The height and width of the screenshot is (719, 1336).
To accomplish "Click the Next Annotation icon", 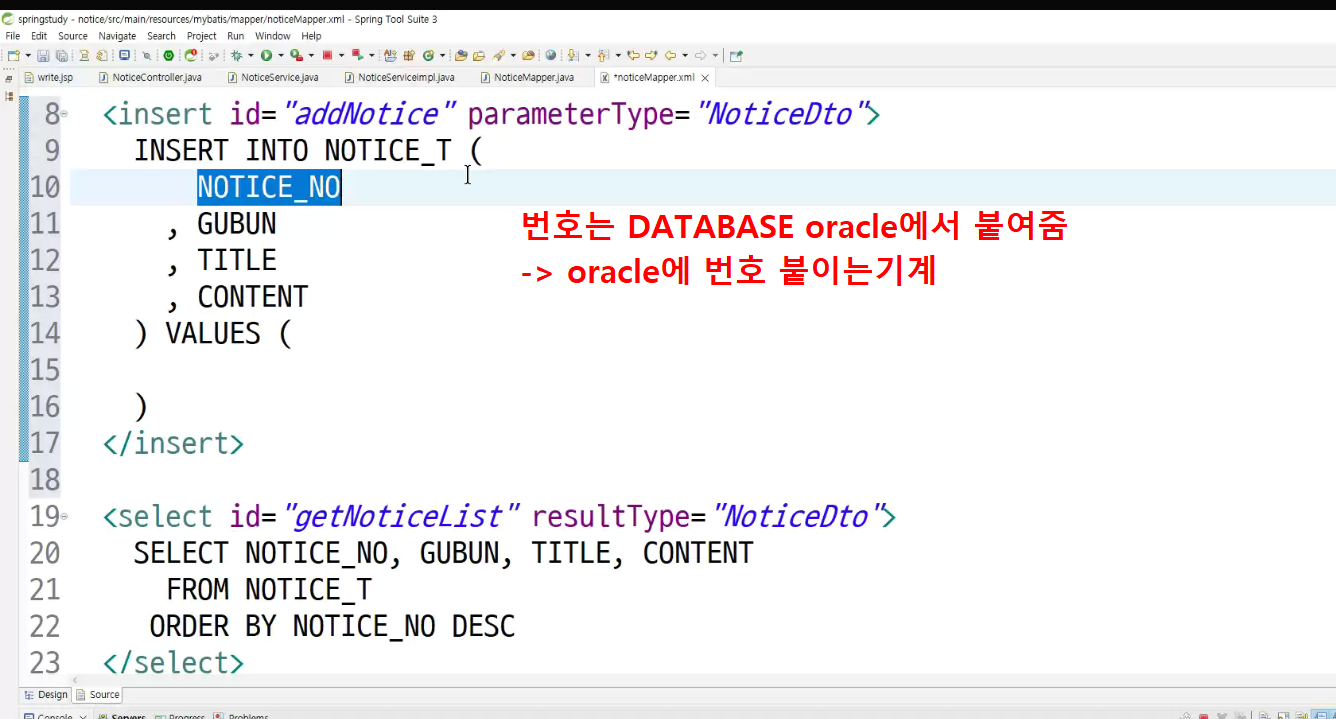I will (x=572, y=55).
